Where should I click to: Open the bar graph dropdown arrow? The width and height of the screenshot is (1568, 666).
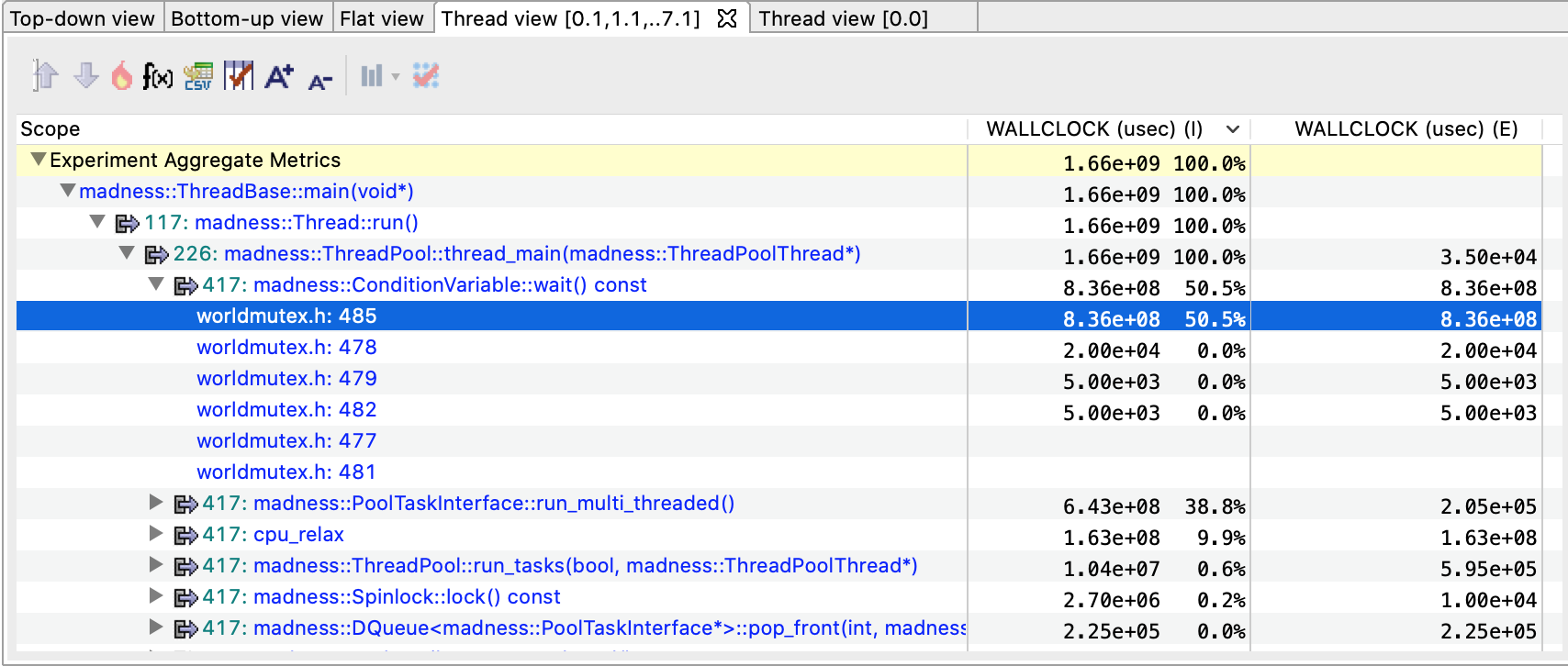(396, 76)
